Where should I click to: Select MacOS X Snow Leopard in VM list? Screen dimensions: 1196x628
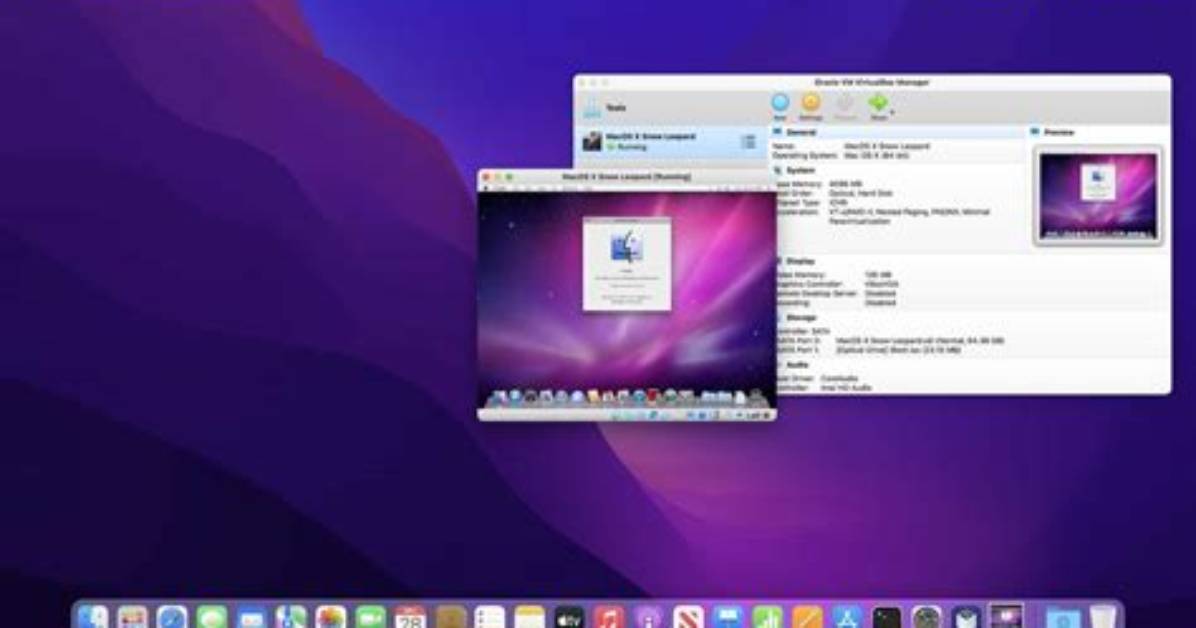(x=671, y=141)
